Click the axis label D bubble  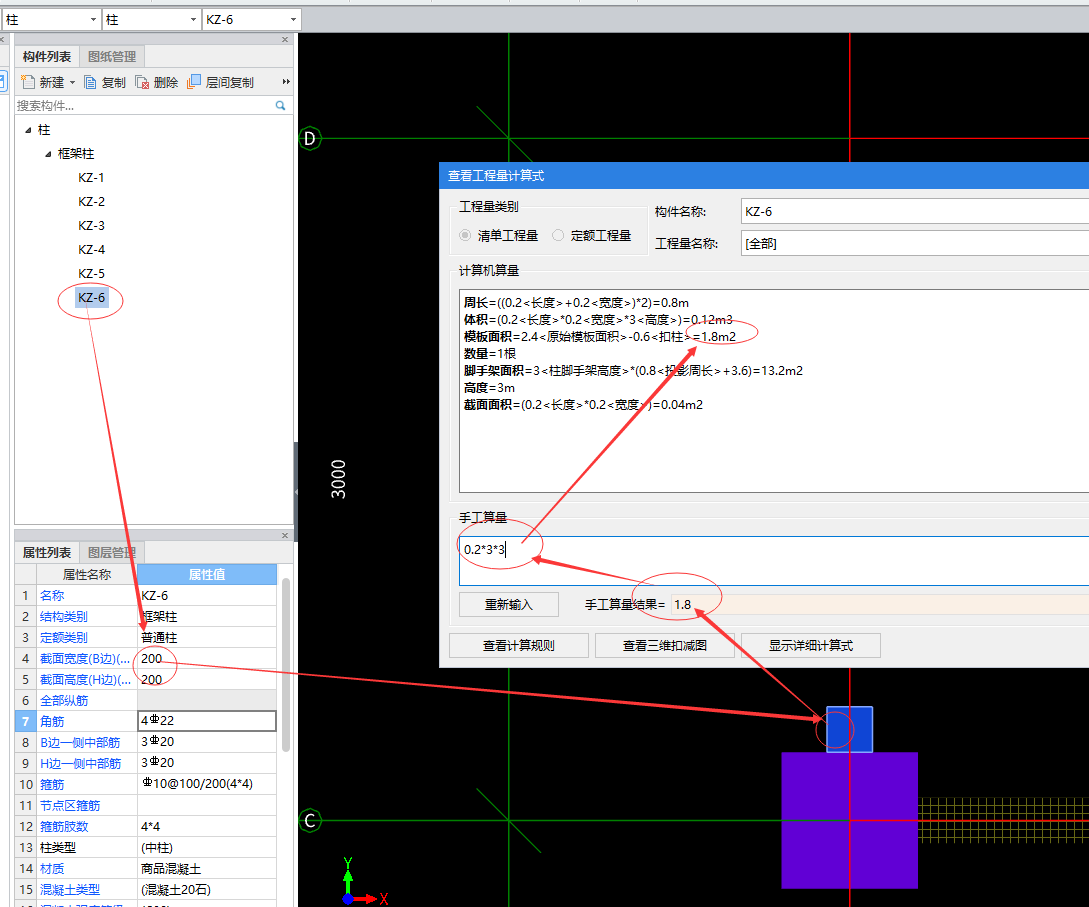pos(310,138)
